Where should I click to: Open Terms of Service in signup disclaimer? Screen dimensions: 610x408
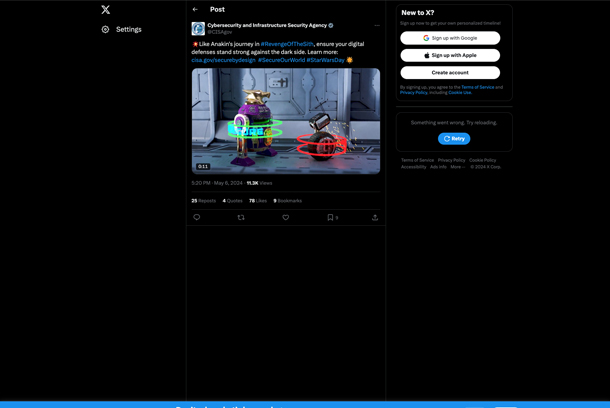point(478,87)
